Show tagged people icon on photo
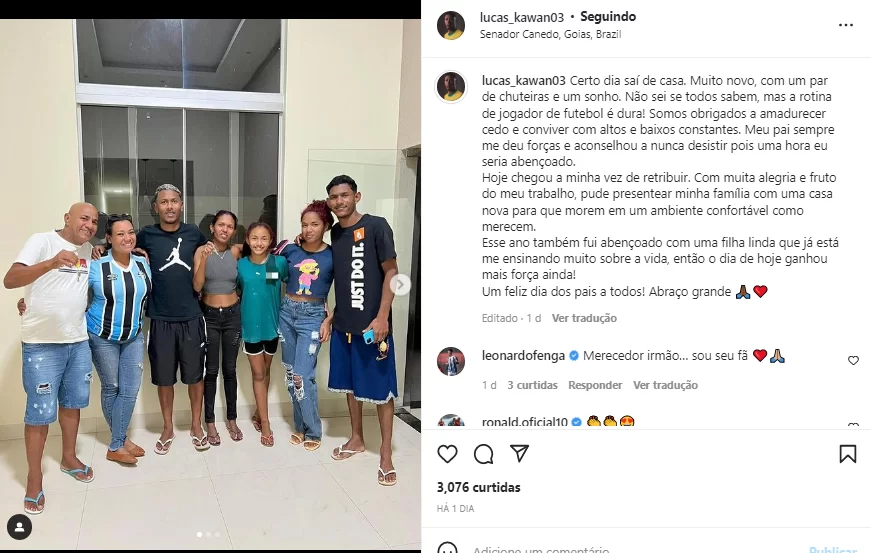871x553 pixels. pos(19,527)
